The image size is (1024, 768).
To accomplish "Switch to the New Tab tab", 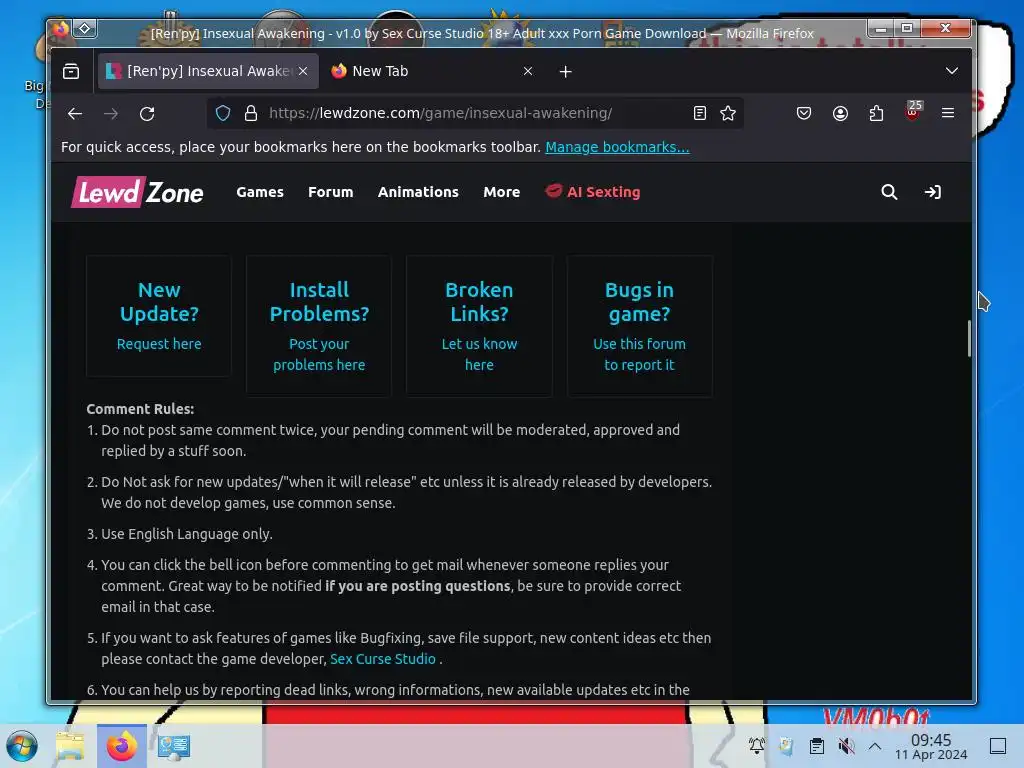I will pos(432,71).
